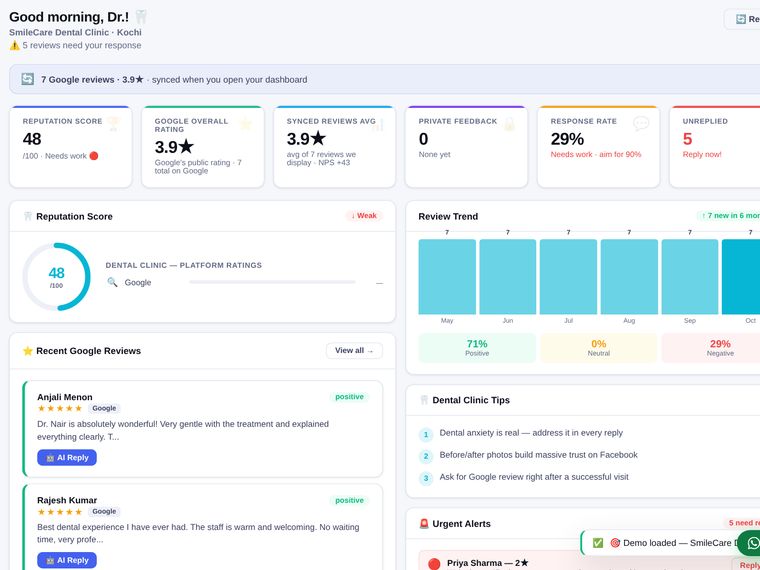Click 'Dental anxiety is real' tip text
The image size is (760, 570).
click(531, 433)
